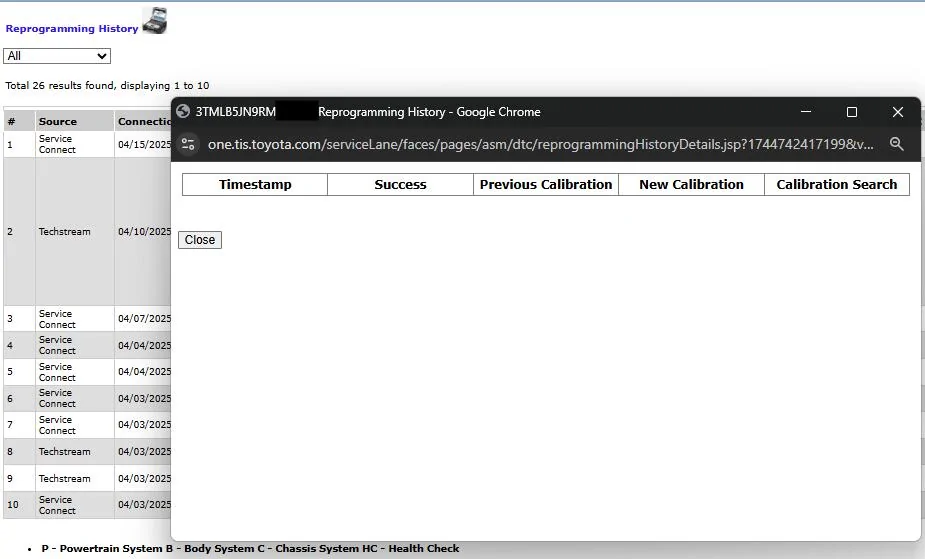The image size is (925, 559).
Task: Select the Previous Calibration column header
Action: 545,184
